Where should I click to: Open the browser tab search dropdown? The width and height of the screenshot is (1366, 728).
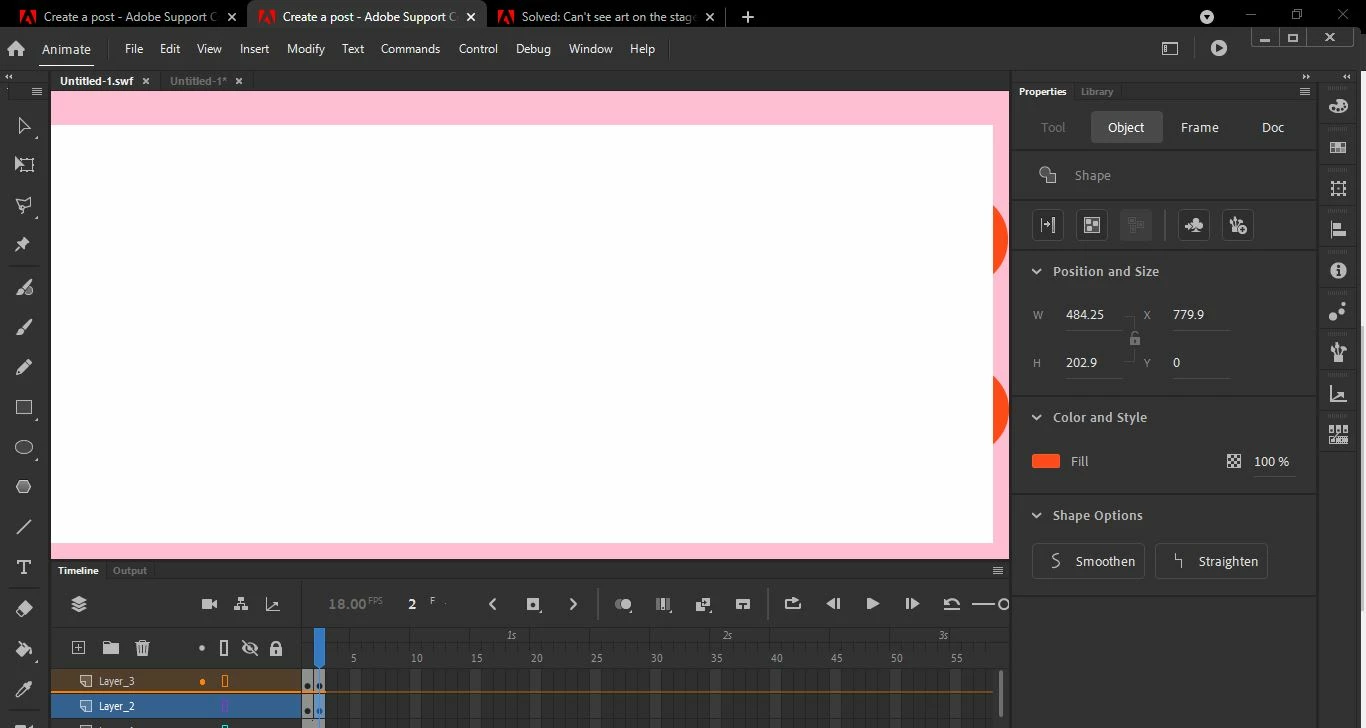coord(1207,17)
